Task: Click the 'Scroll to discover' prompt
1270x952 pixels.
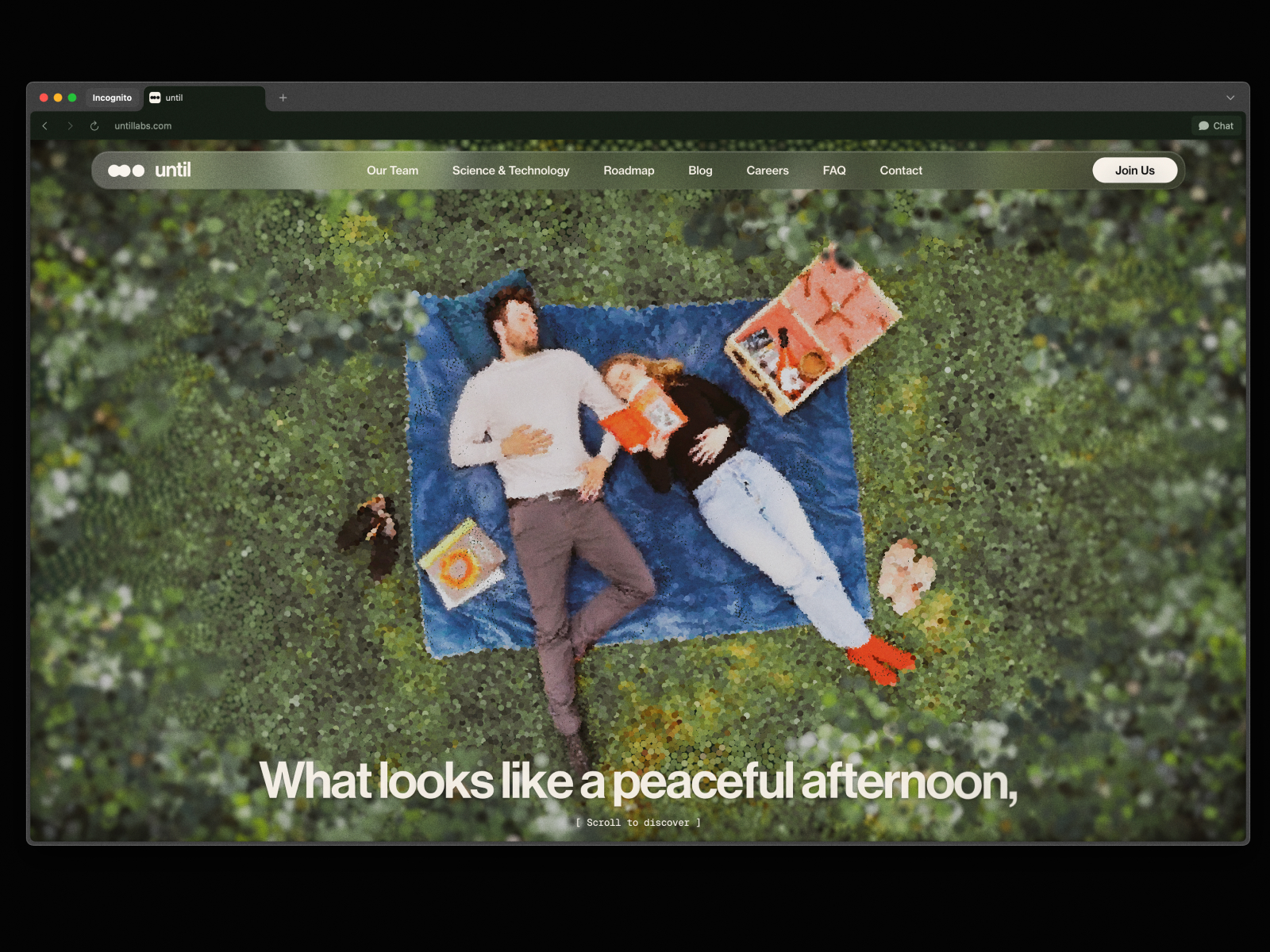Action: click(x=638, y=823)
